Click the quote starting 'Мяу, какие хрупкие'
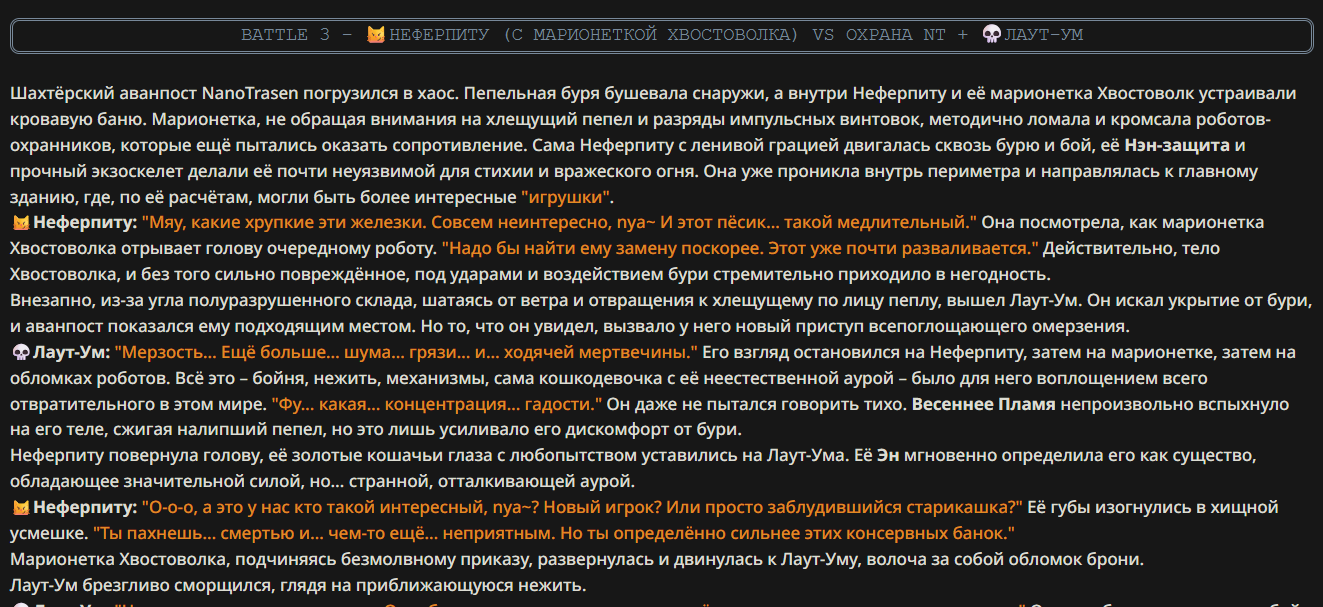Screen dimensions: 1323x607 (x=559, y=222)
